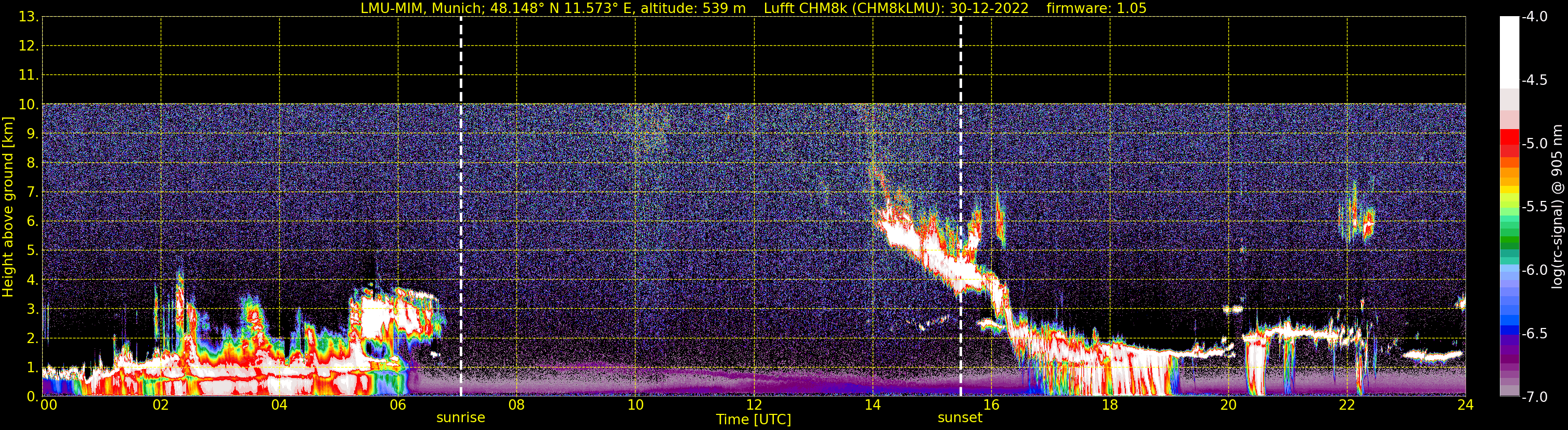Click the "-6.5" colorbar tick label
Screen dimensions: 1568x430
click(x=1535, y=334)
